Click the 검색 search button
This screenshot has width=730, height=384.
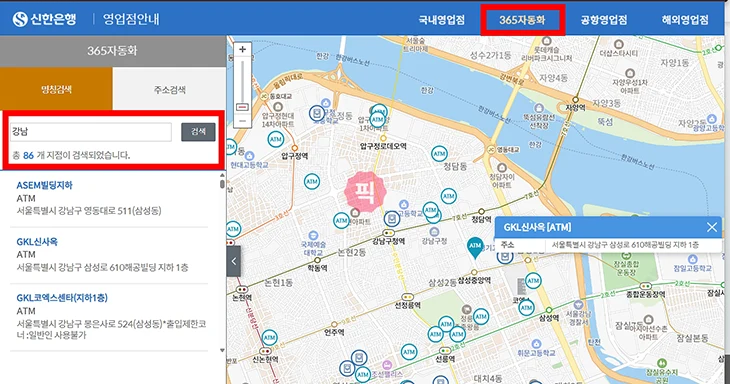(x=198, y=132)
